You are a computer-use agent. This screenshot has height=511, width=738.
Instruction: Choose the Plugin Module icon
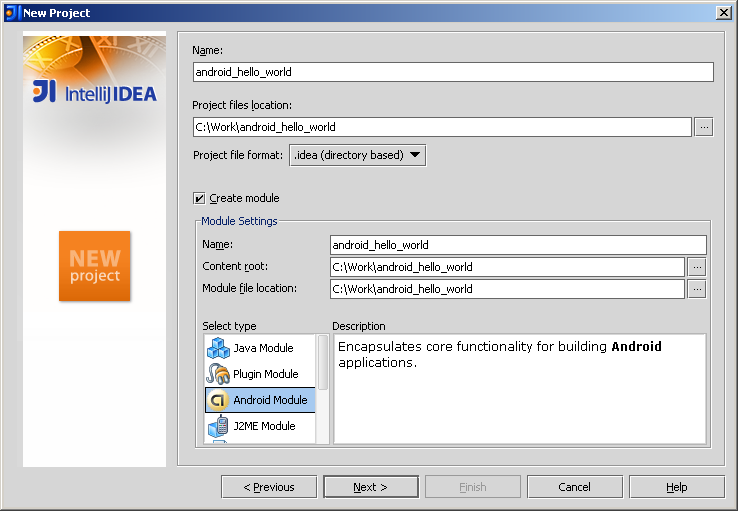click(218, 374)
